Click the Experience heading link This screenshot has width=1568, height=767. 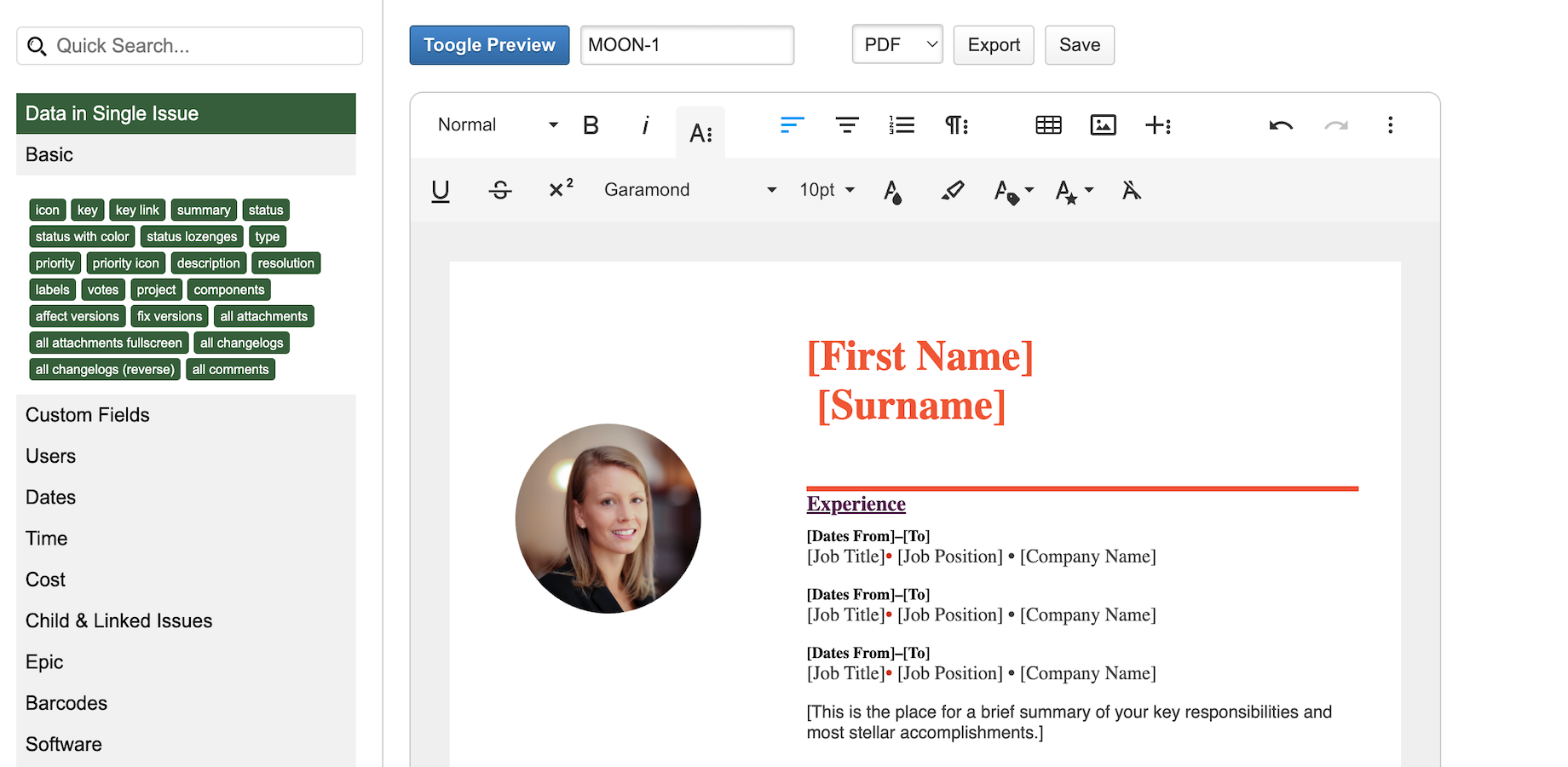tap(856, 504)
